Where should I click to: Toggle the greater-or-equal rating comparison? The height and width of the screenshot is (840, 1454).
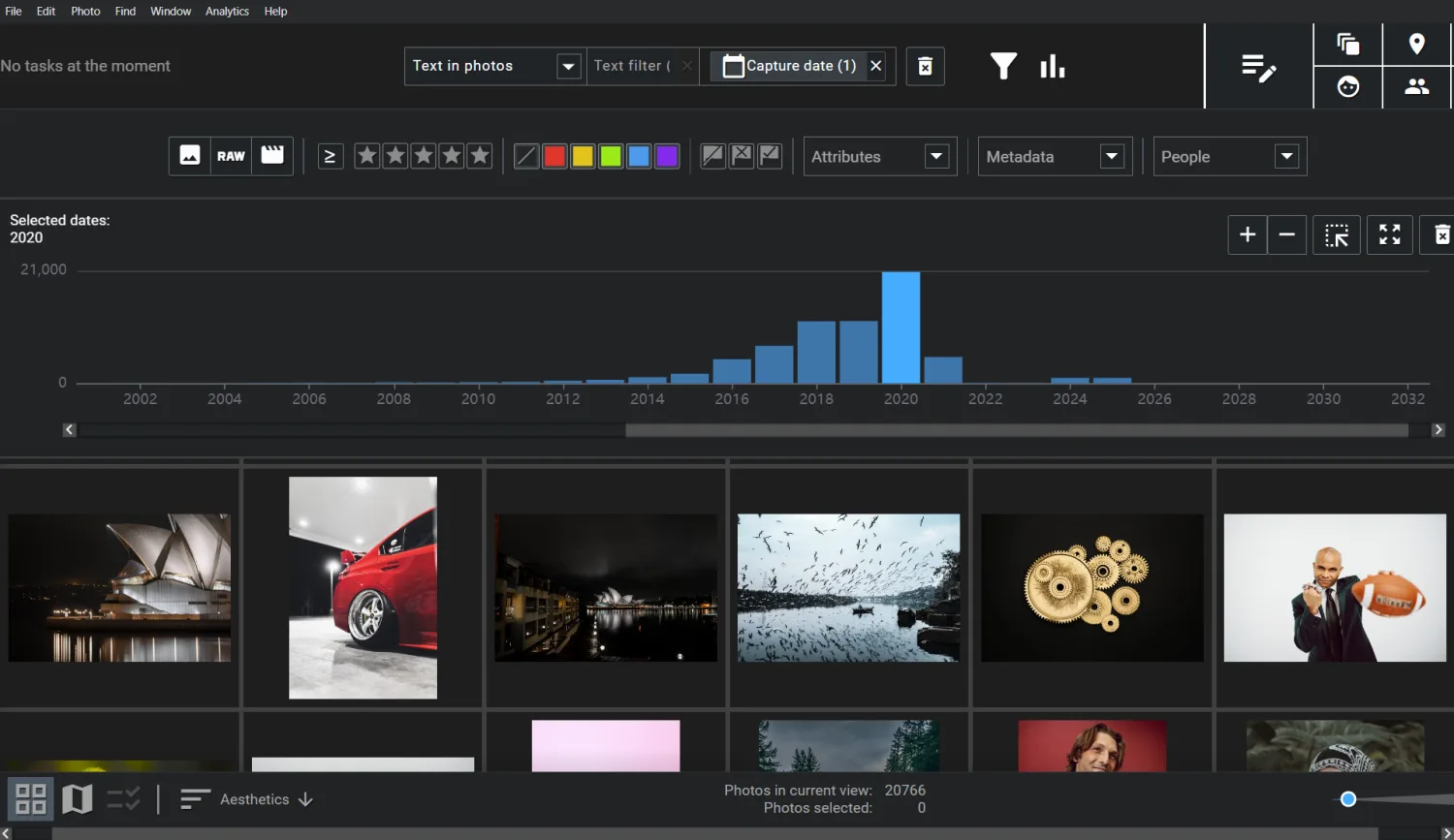(330, 156)
